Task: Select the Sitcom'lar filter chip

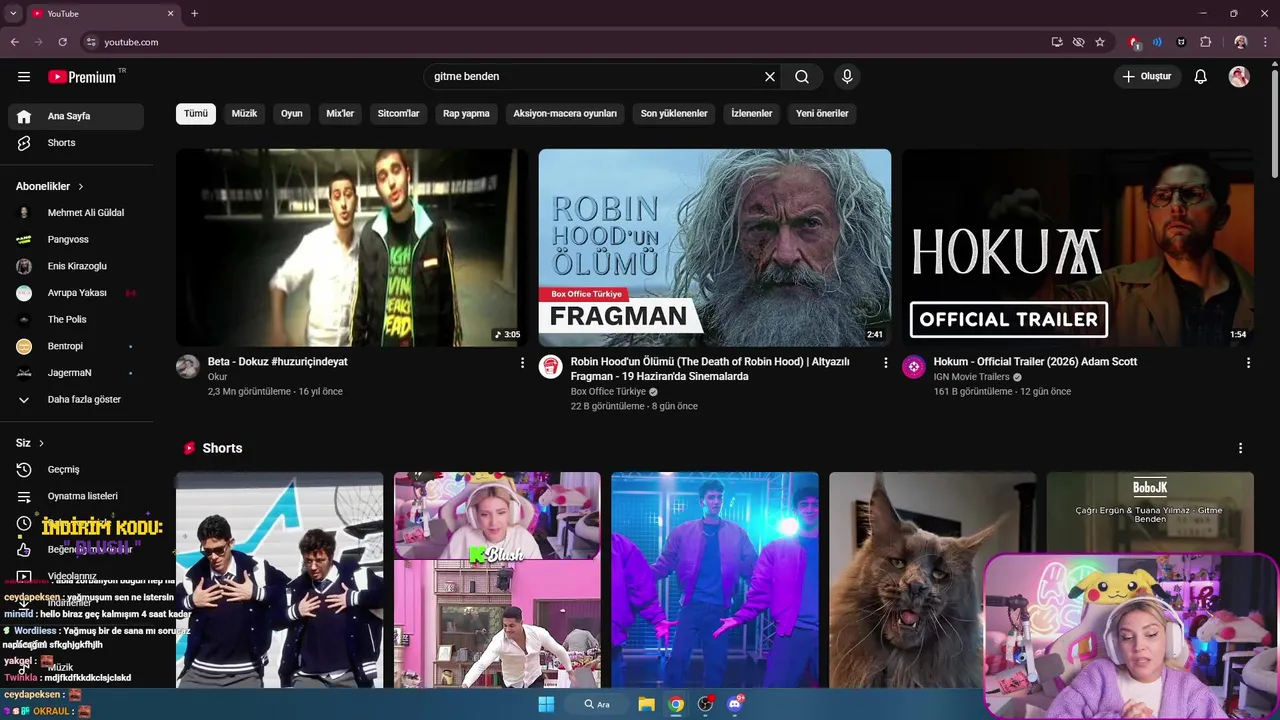Action: [x=398, y=113]
